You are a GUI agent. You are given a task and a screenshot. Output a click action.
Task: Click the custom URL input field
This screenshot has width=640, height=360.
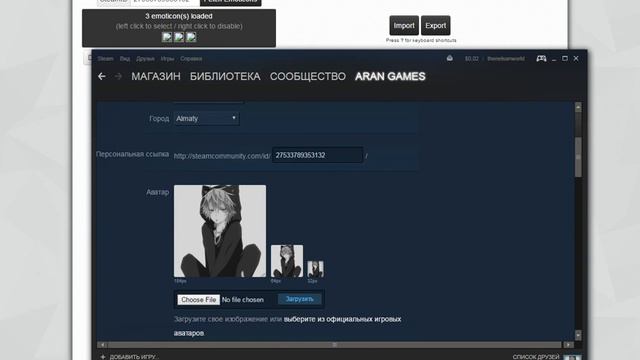click(x=318, y=155)
